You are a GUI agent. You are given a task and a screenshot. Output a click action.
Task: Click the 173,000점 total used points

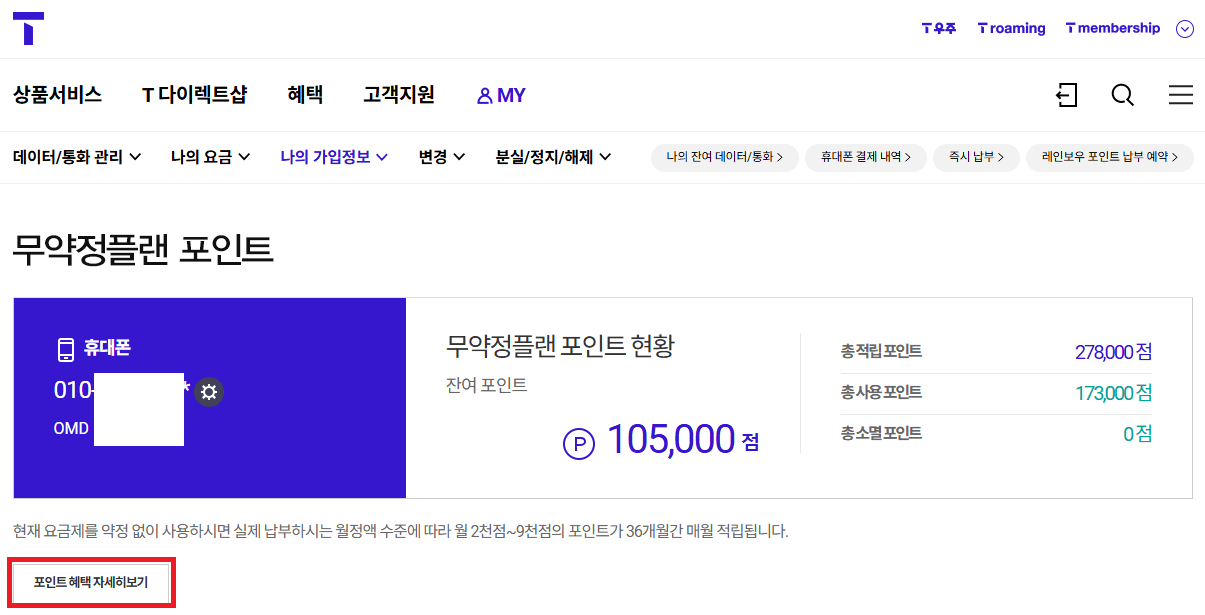pyautogui.click(x=1113, y=393)
